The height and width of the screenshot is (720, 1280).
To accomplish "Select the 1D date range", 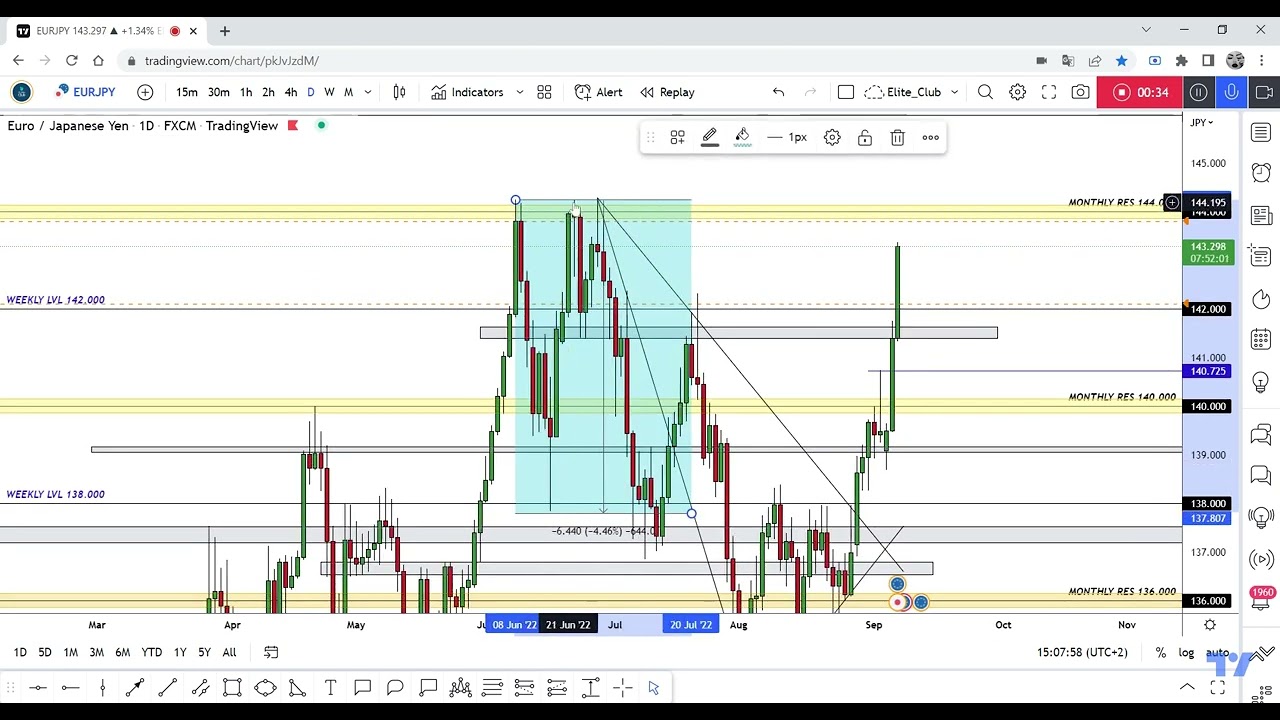I will 20,652.
